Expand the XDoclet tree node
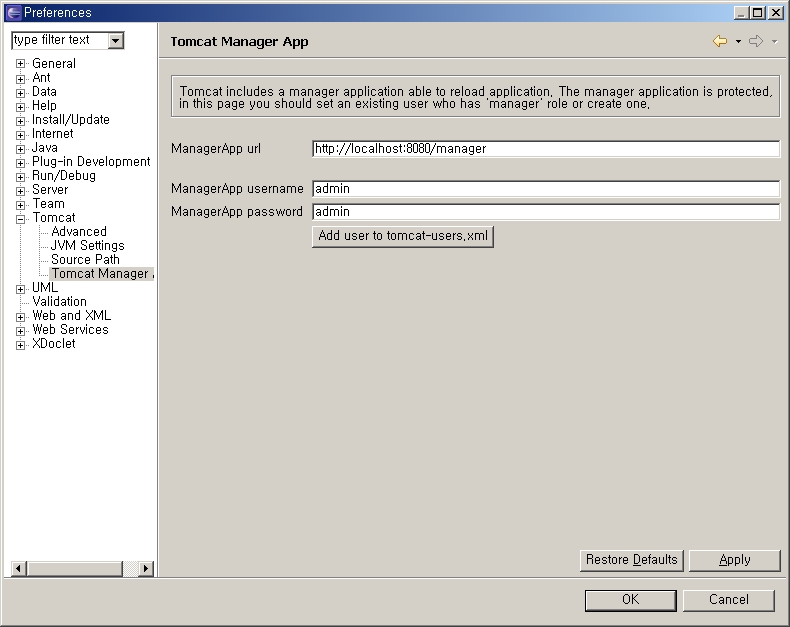This screenshot has width=790, height=627. (20, 345)
